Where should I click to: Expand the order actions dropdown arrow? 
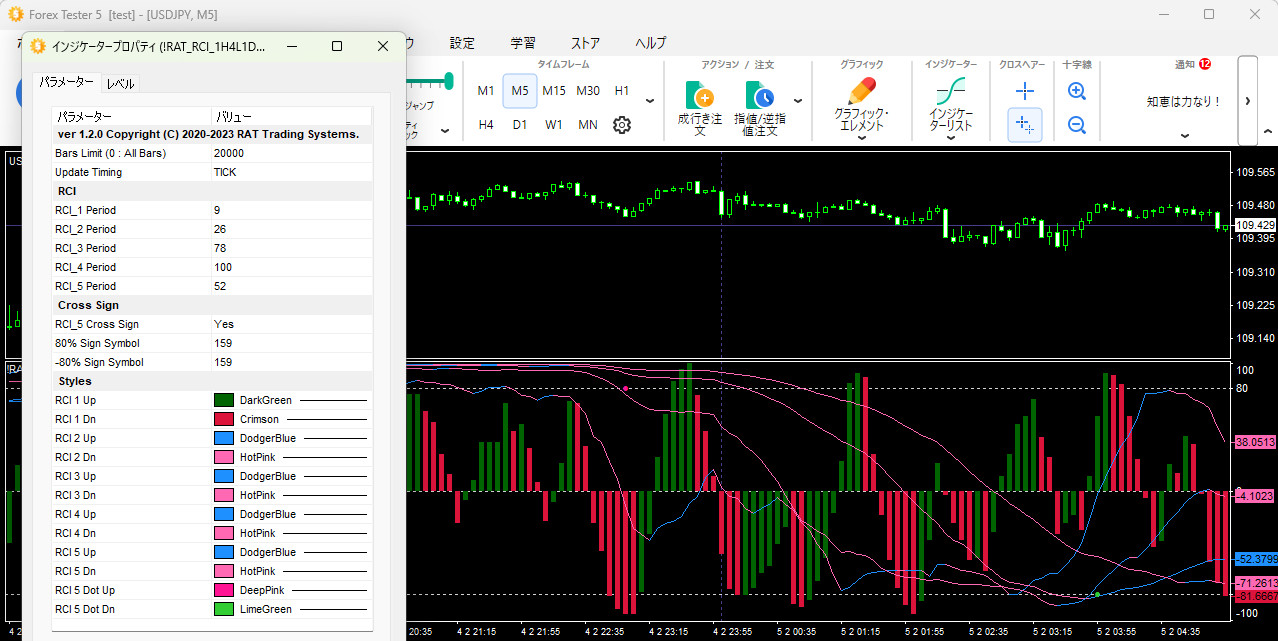(798, 101)
